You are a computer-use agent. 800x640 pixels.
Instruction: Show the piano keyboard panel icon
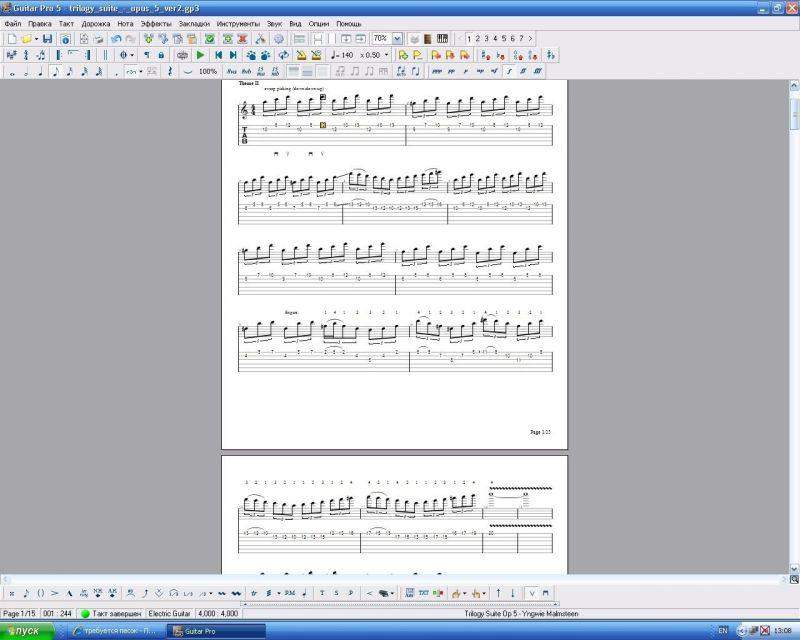pos(442,39)
